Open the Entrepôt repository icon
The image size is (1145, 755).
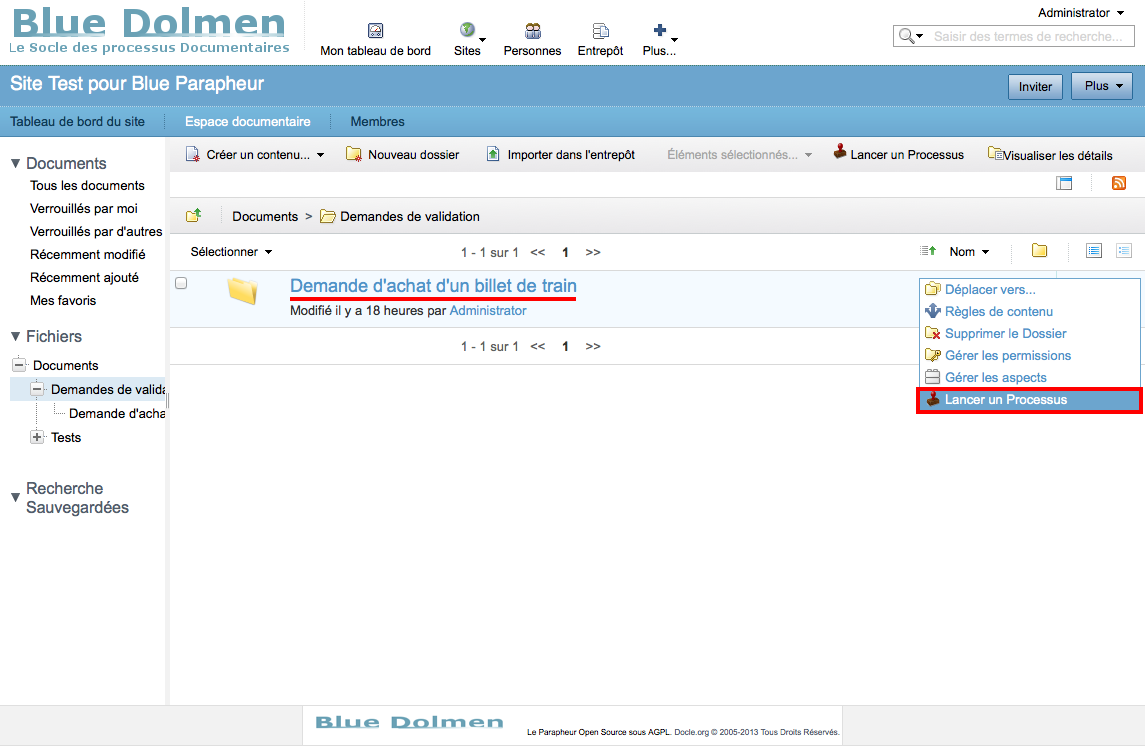click(x=600, y=40)
